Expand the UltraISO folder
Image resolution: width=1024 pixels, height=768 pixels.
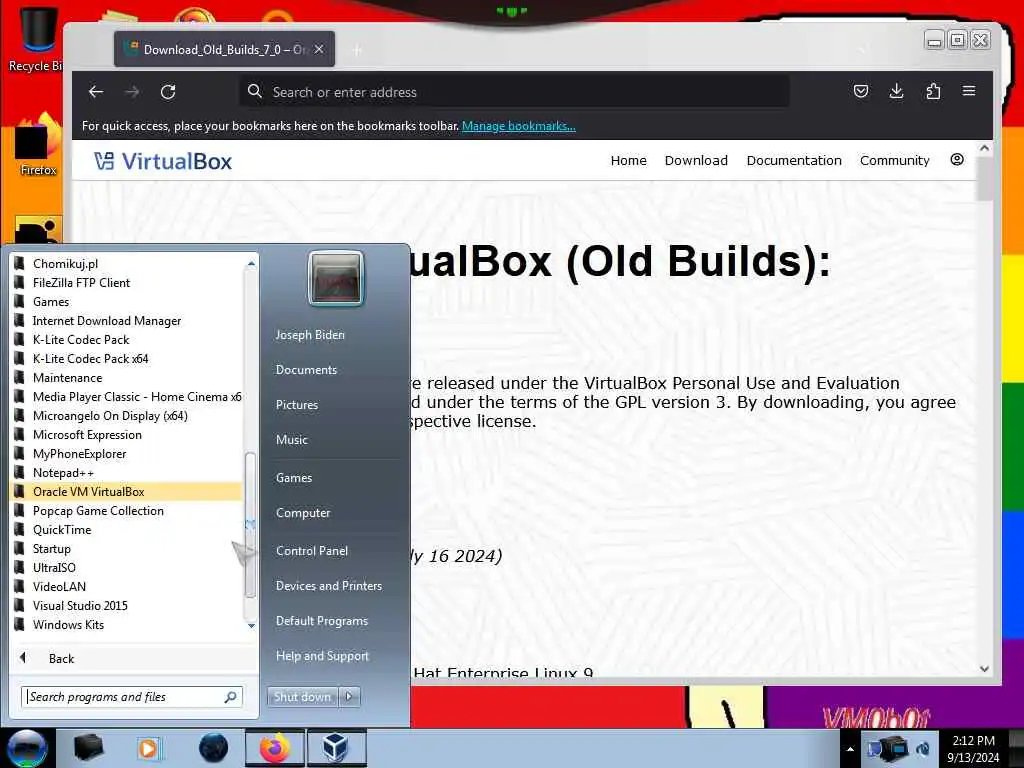126,568
